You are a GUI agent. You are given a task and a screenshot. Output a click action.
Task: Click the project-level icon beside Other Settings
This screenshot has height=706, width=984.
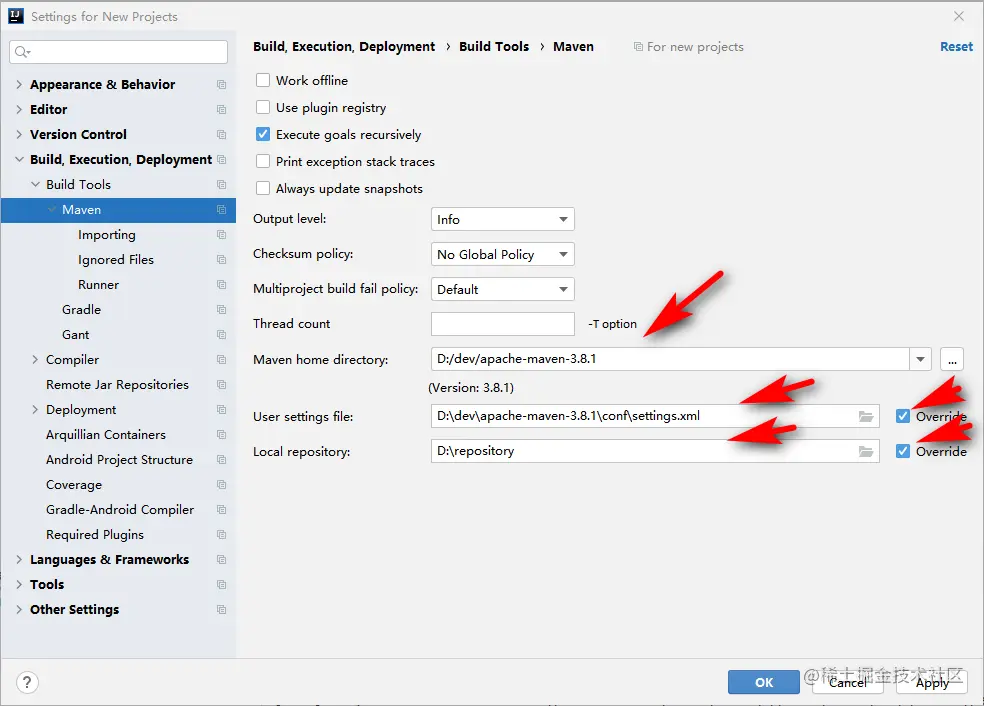222,609
